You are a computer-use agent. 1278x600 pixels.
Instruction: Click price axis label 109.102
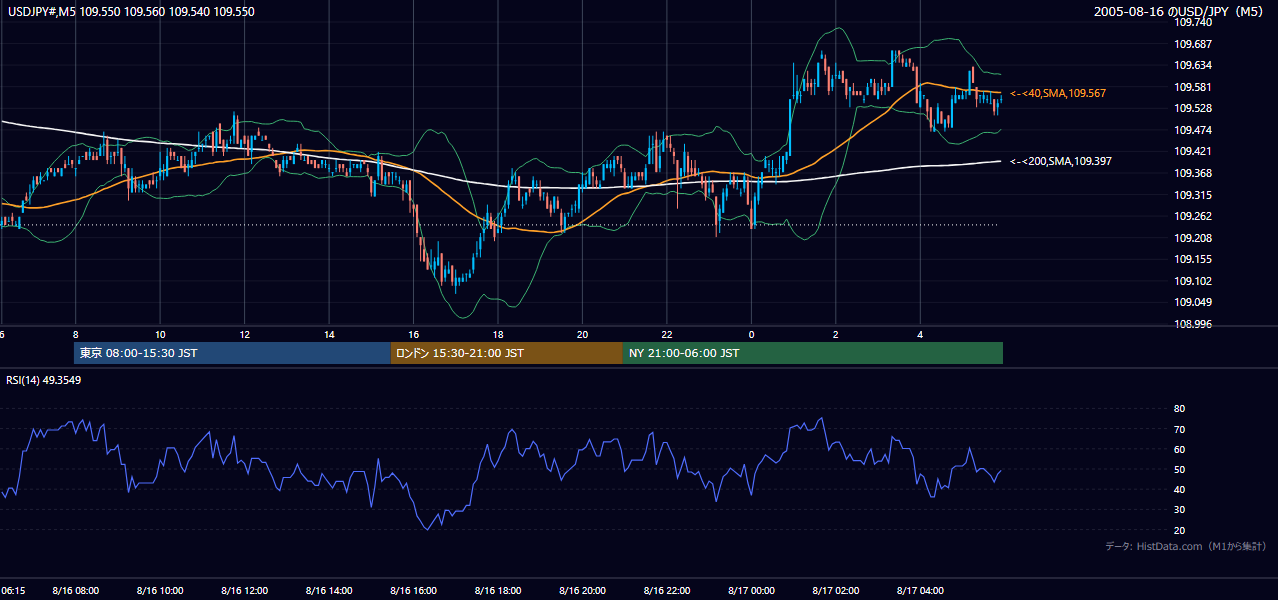tap(1192, 281)
